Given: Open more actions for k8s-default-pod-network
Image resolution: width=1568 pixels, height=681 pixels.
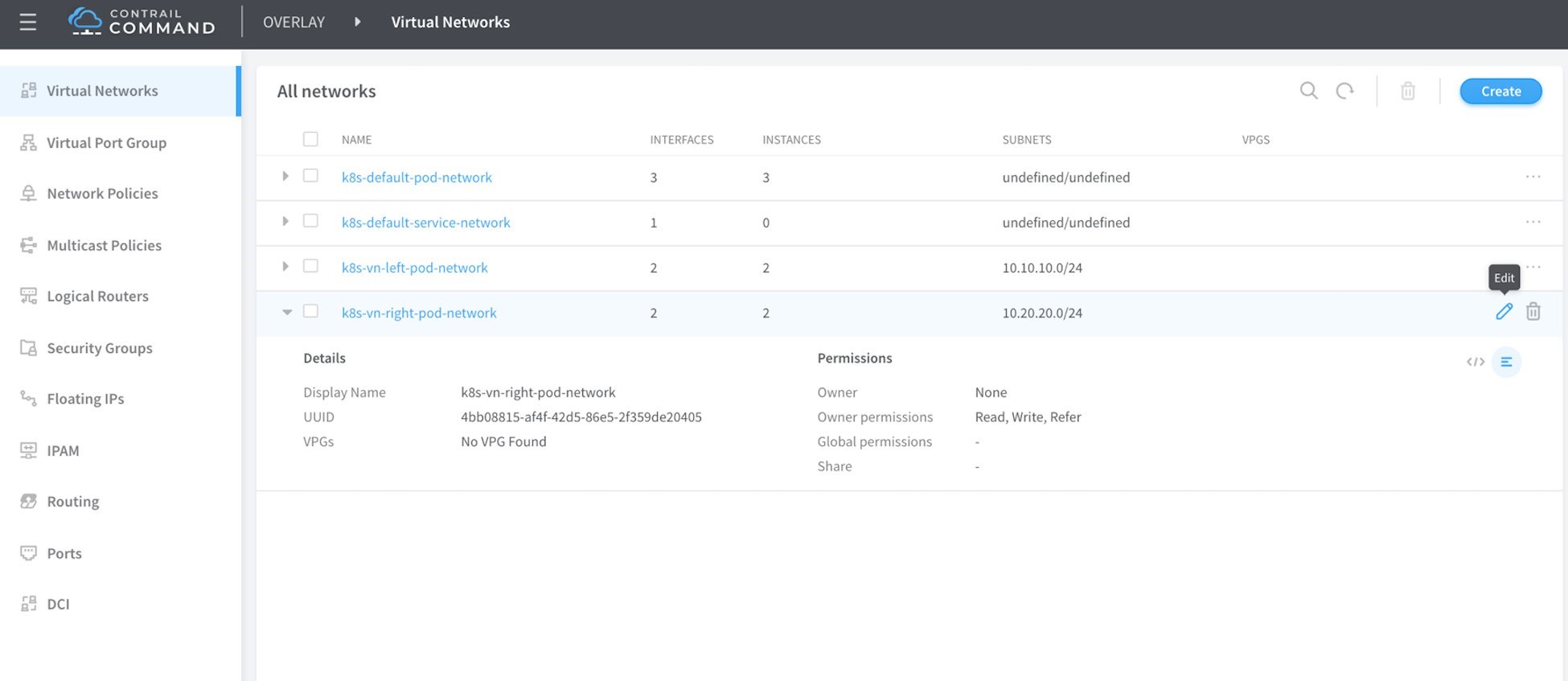Looking at the screenshot, I should click(x=1533, y=176).
